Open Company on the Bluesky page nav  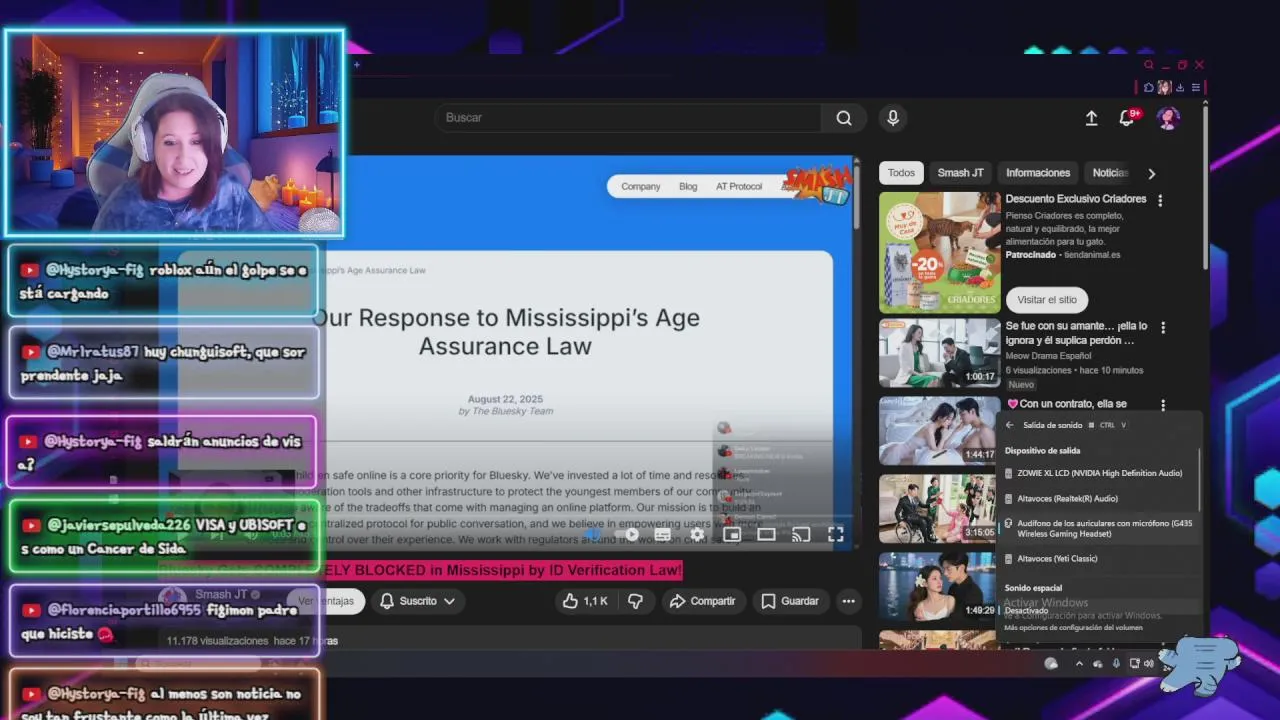[x=641, y=187]
